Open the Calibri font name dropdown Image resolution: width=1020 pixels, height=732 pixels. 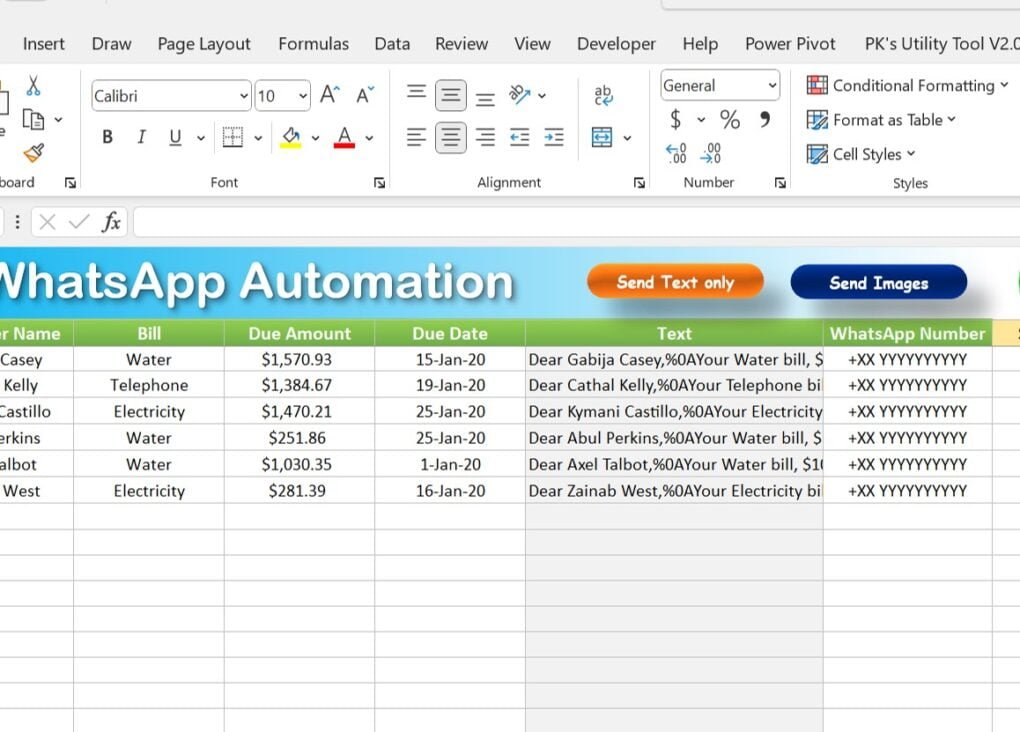coord(243,96)
